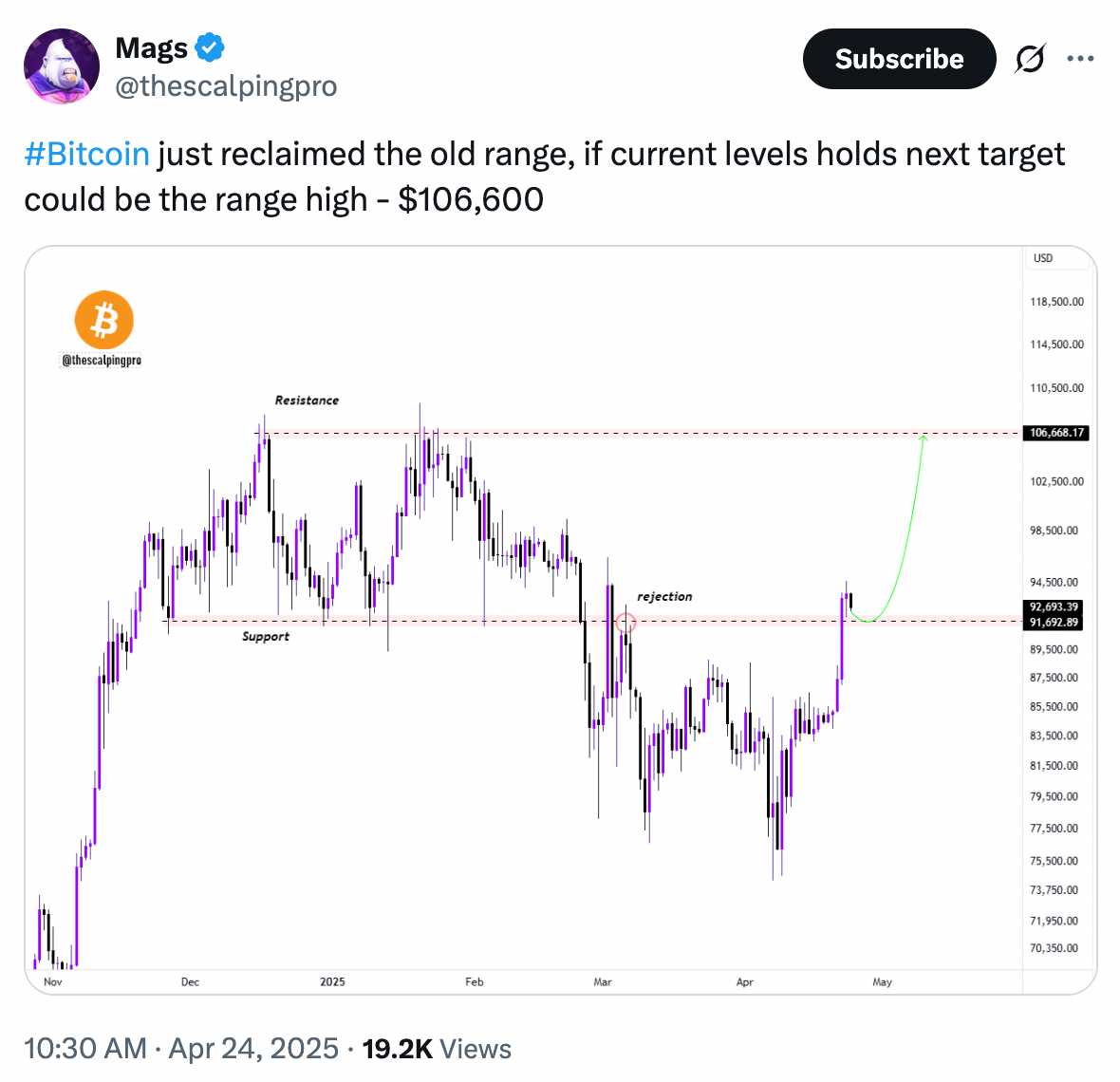Click the orange Bitcoin logo in chart
The height and width of the screenshot is (1082, 1120).
click(104, 320)
